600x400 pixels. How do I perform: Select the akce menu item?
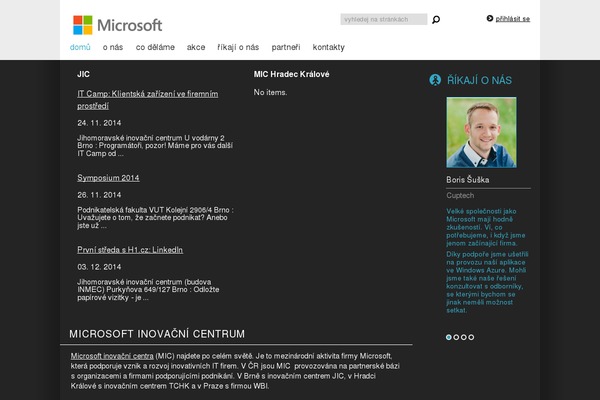click(x=196, y=47)
